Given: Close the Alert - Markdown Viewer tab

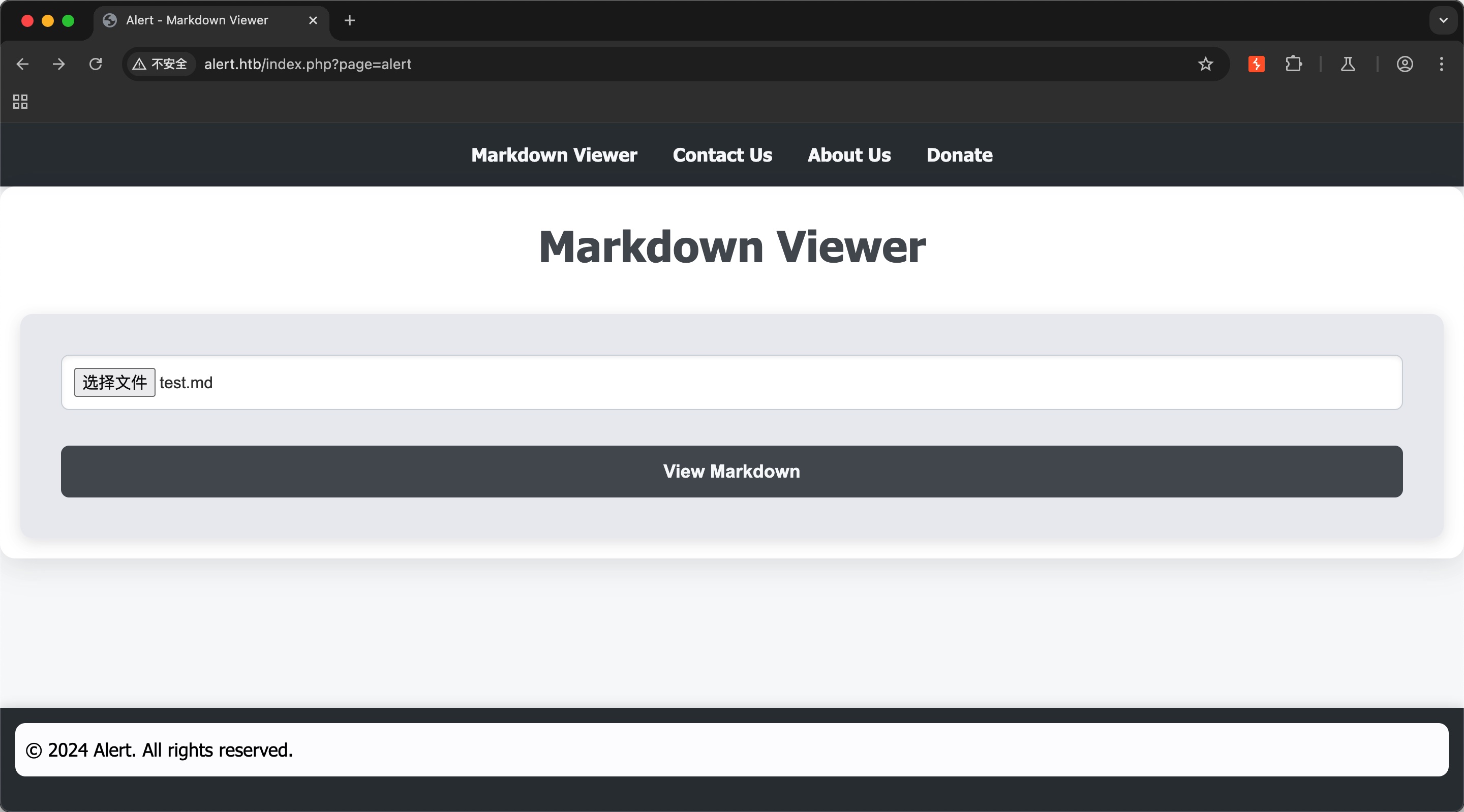Looking at the screenshot, I should click(313, 20).
